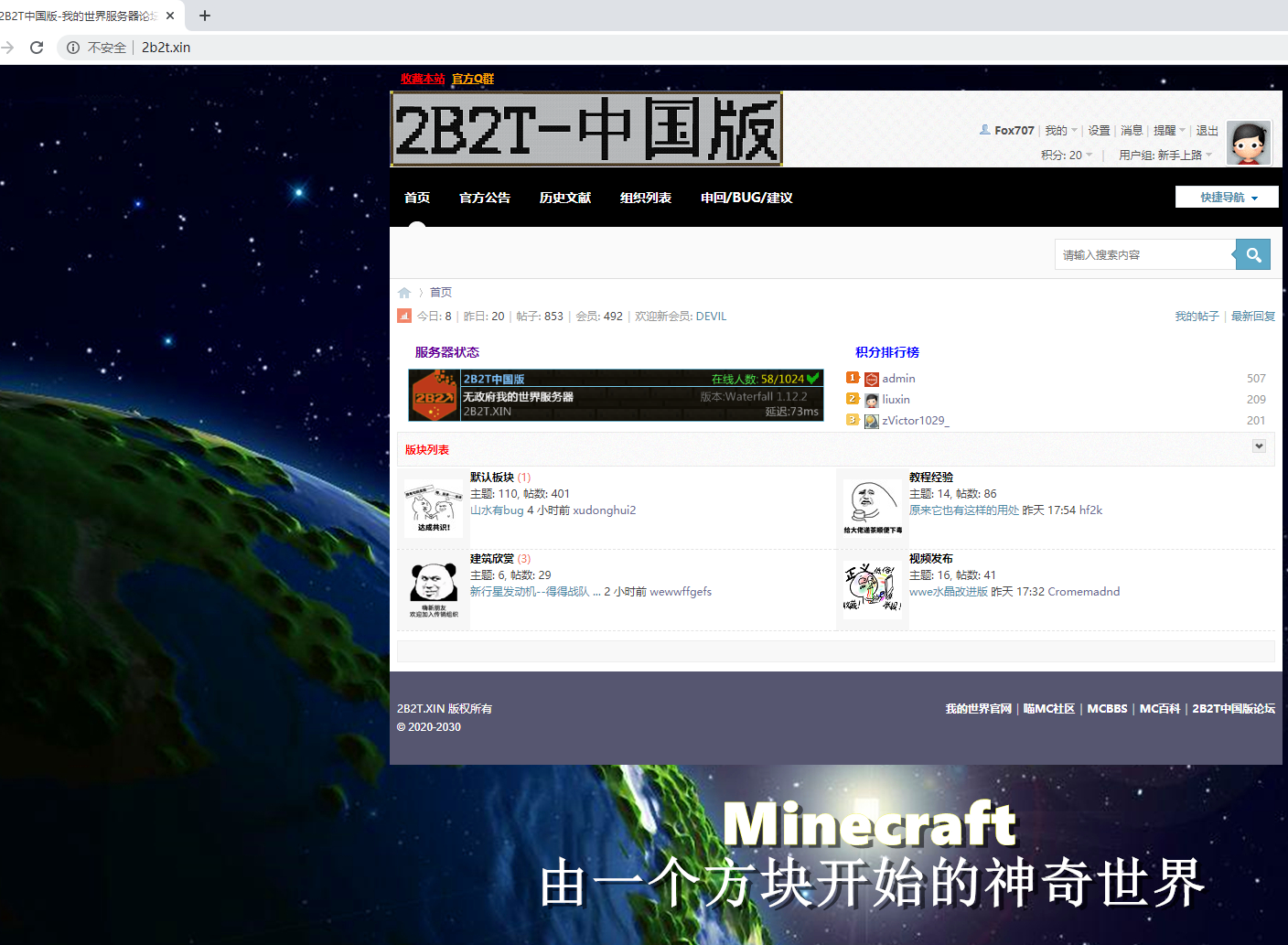The width and height of the screenshot is (1288, 945).
Task: Open 消息 messages link
Action: [1132, 131]
